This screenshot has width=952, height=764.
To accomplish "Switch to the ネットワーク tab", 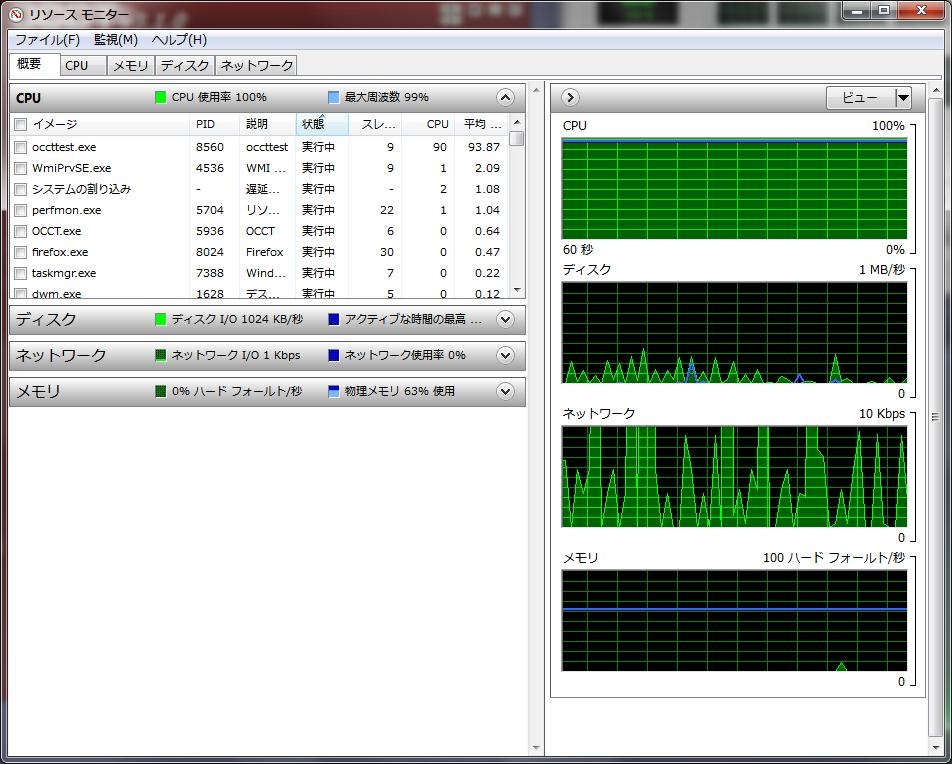I will pos(256,66).
